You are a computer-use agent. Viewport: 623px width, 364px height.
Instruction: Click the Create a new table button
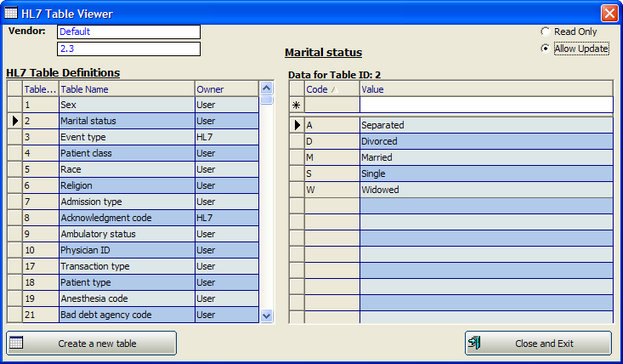click(91, 343)
